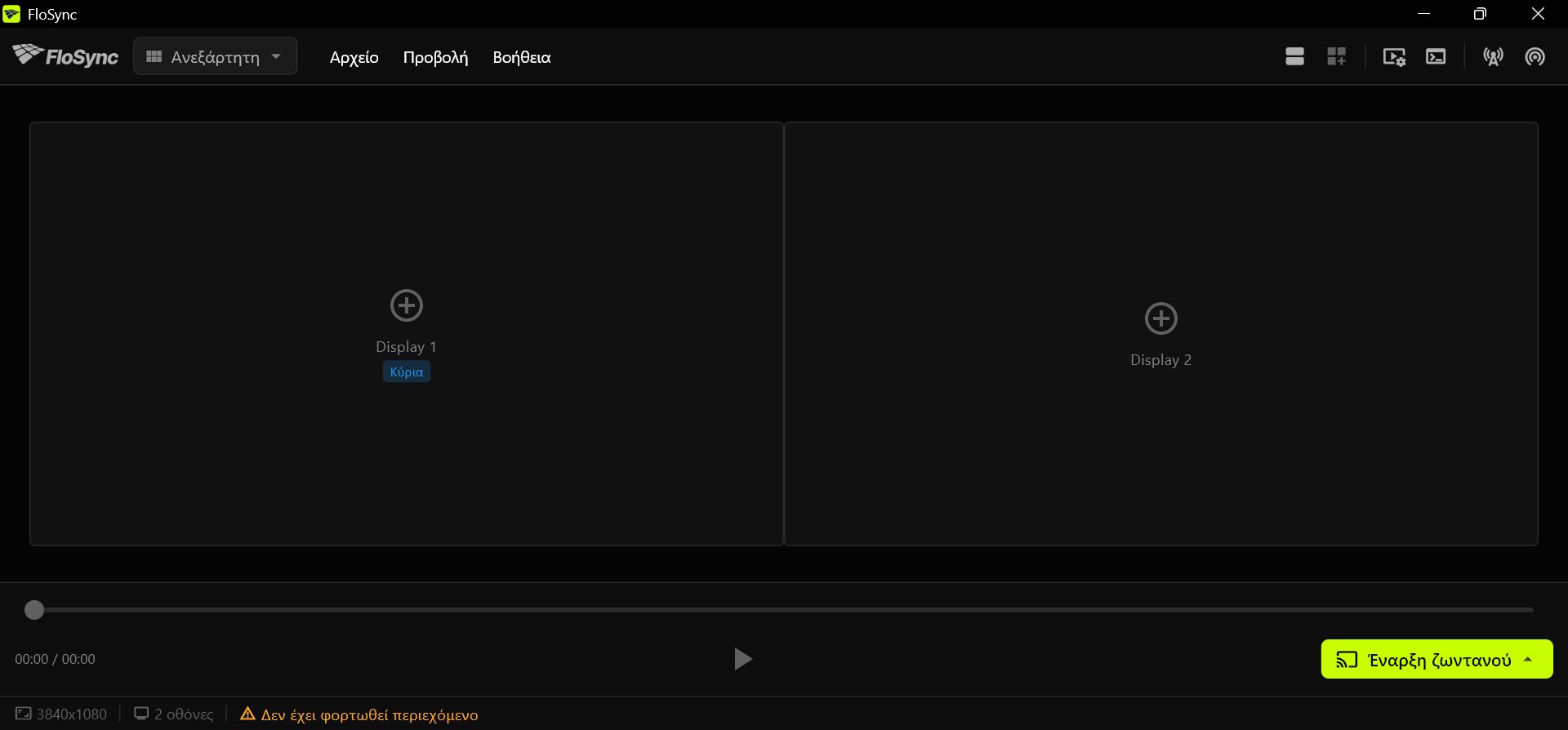Image resolution: width=1568 pixels, height=730 pixels.
Task: Click the stacked rows layout icon
Action: tap(1294, 56)
